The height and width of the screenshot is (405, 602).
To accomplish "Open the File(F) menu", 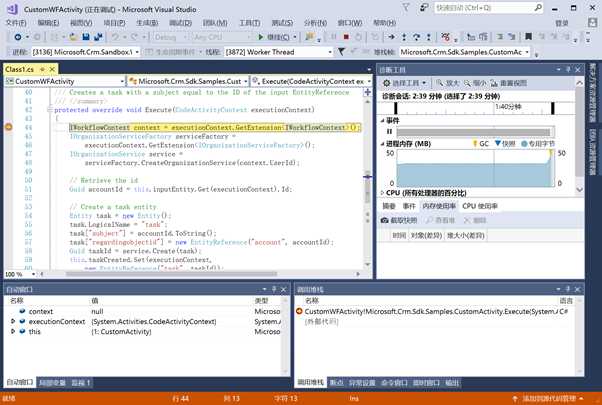I will pyautogui.click(x=16, y=23).
